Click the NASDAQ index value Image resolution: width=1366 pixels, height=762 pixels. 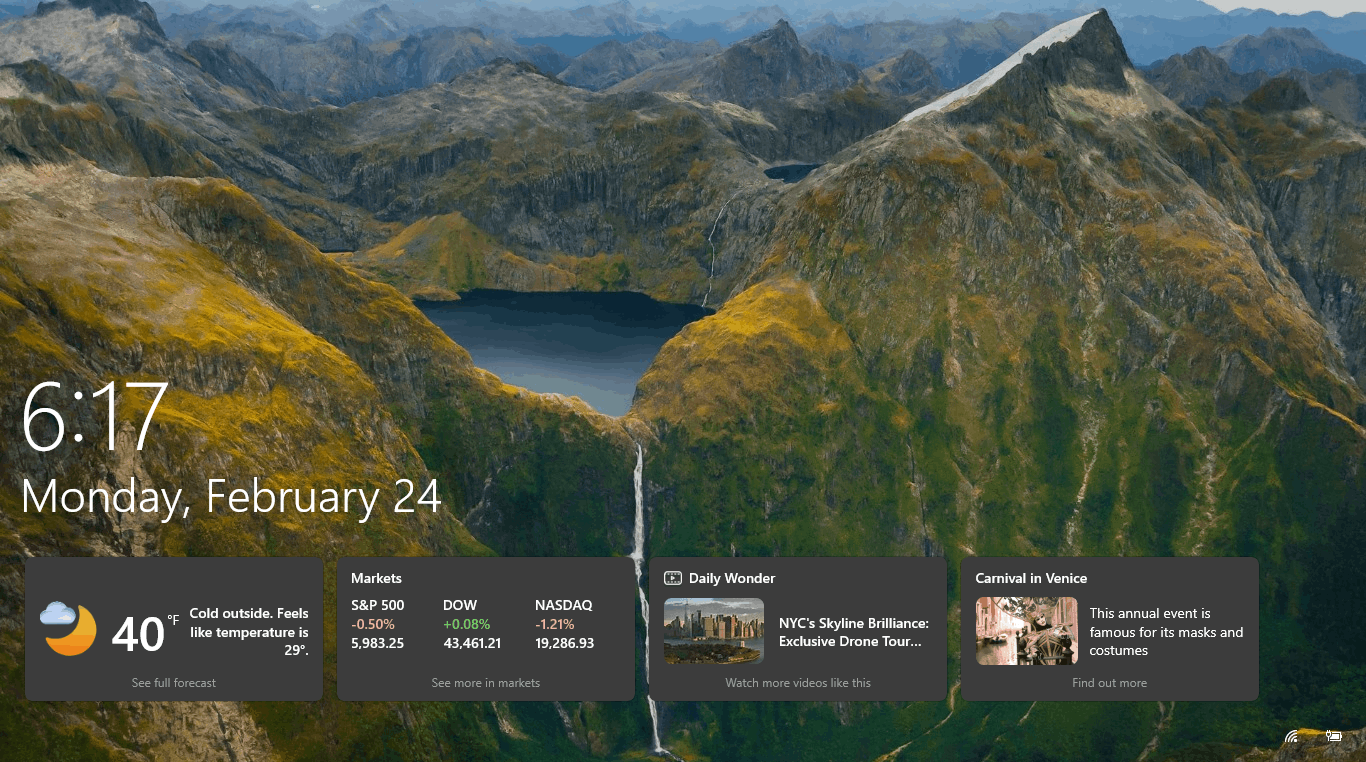coord(563,643)
